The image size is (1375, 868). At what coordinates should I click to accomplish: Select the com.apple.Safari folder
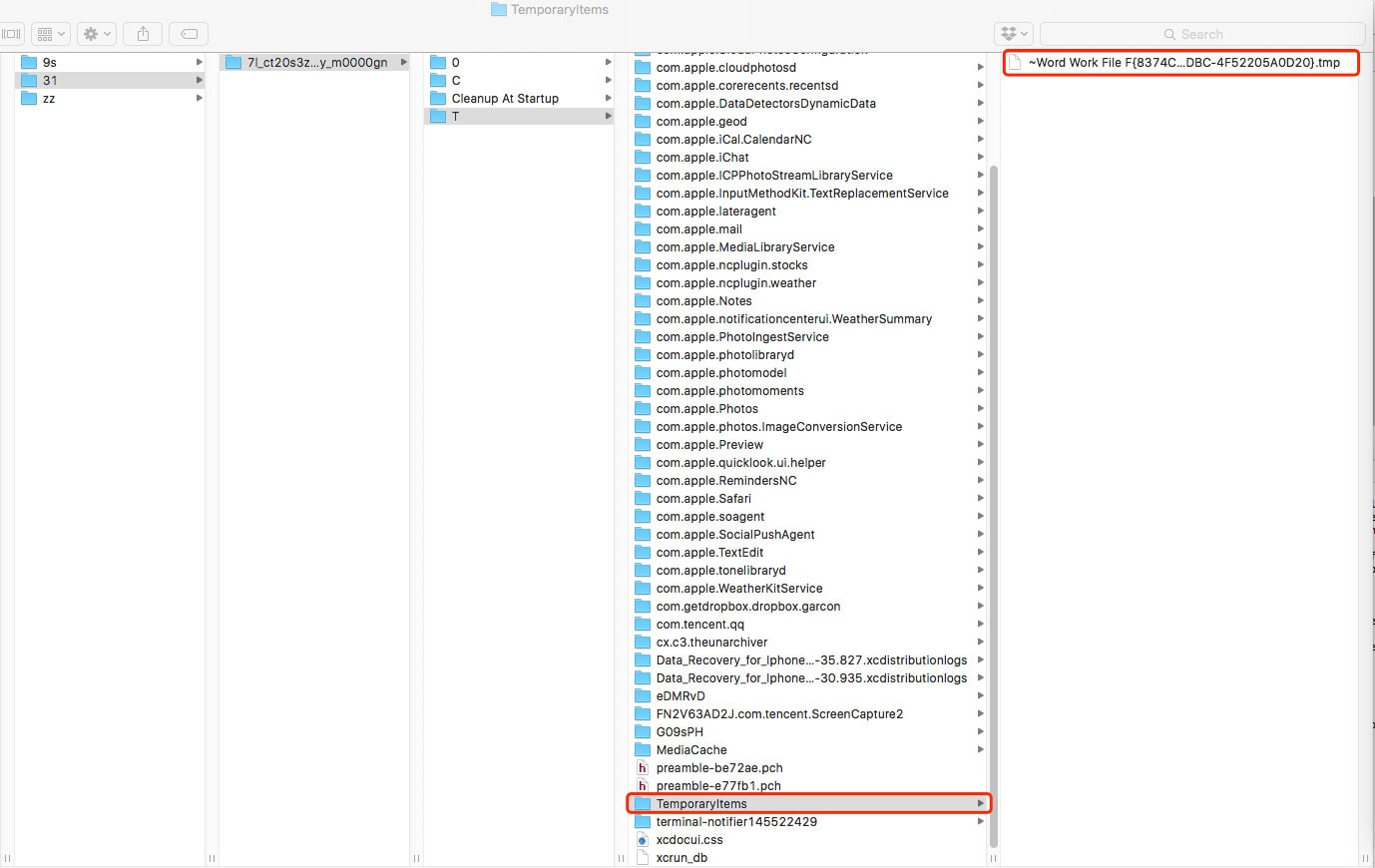pos(703,499)
